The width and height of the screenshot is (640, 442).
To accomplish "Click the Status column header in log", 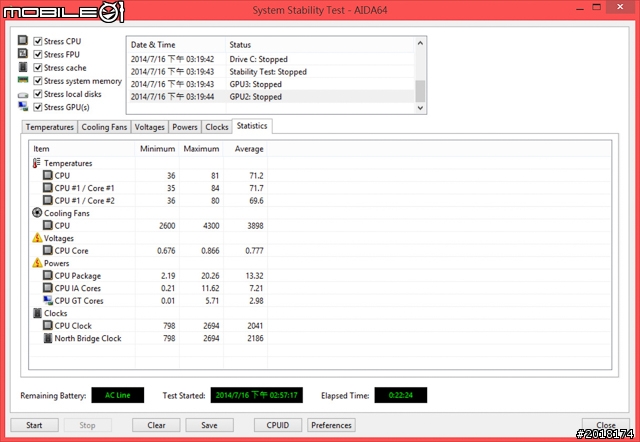I will coord(320,44).
